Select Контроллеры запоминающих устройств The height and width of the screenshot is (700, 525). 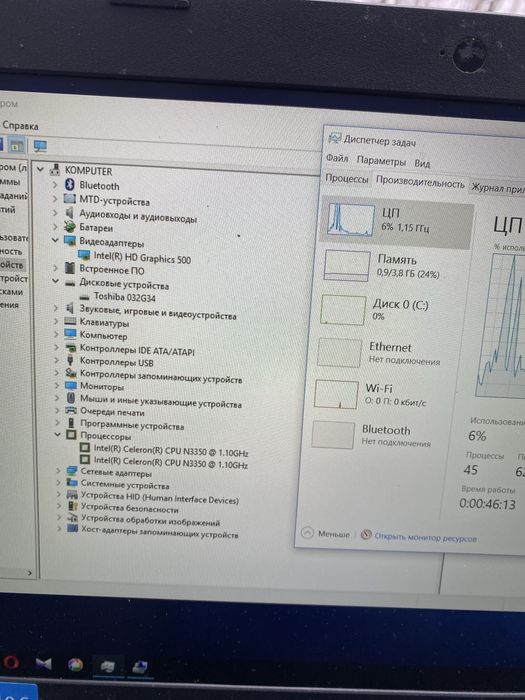(161, 377)
